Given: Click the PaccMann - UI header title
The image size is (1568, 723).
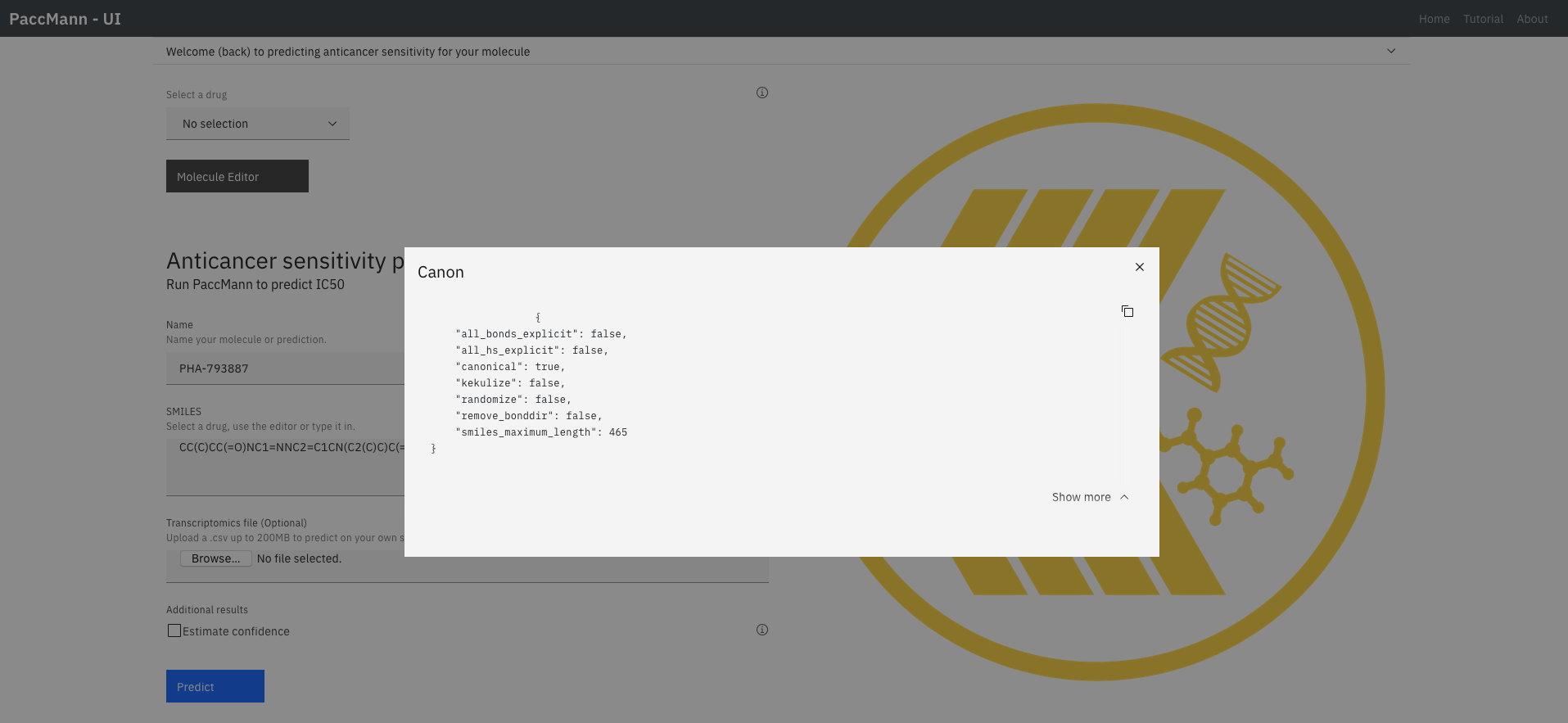Looking at the screenshot, I should [66, 19].
